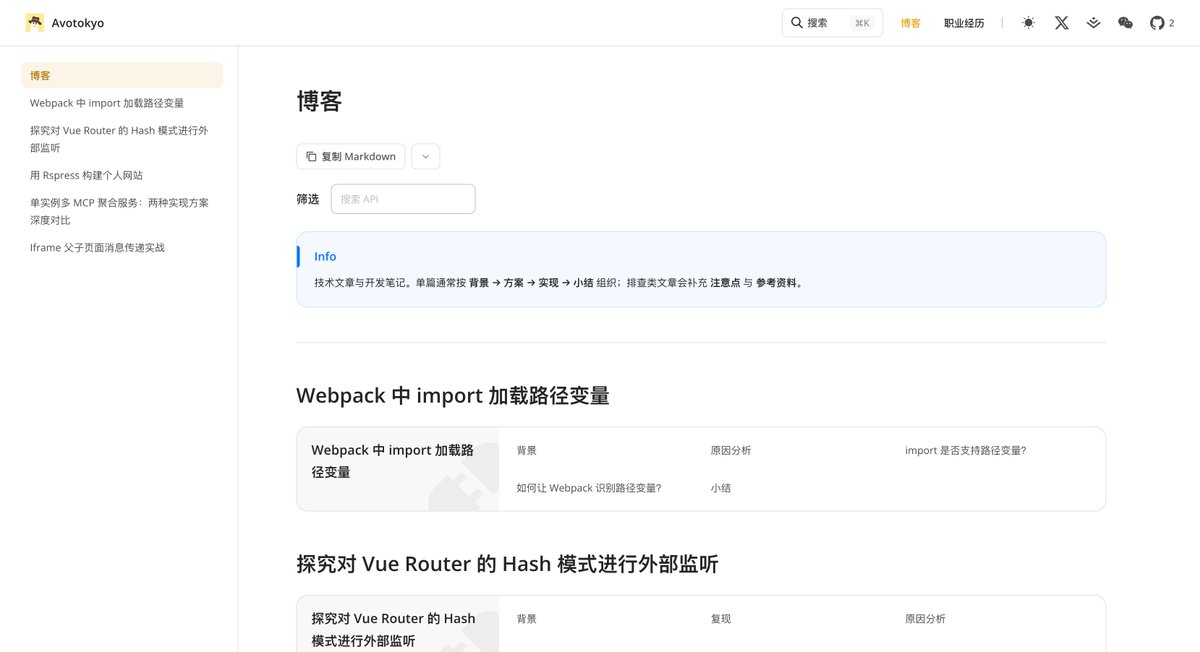Open sidebar article 单实例多 MCP 聚合服务
Viewport: 1200px width, 652px height.
pos(119,211)
